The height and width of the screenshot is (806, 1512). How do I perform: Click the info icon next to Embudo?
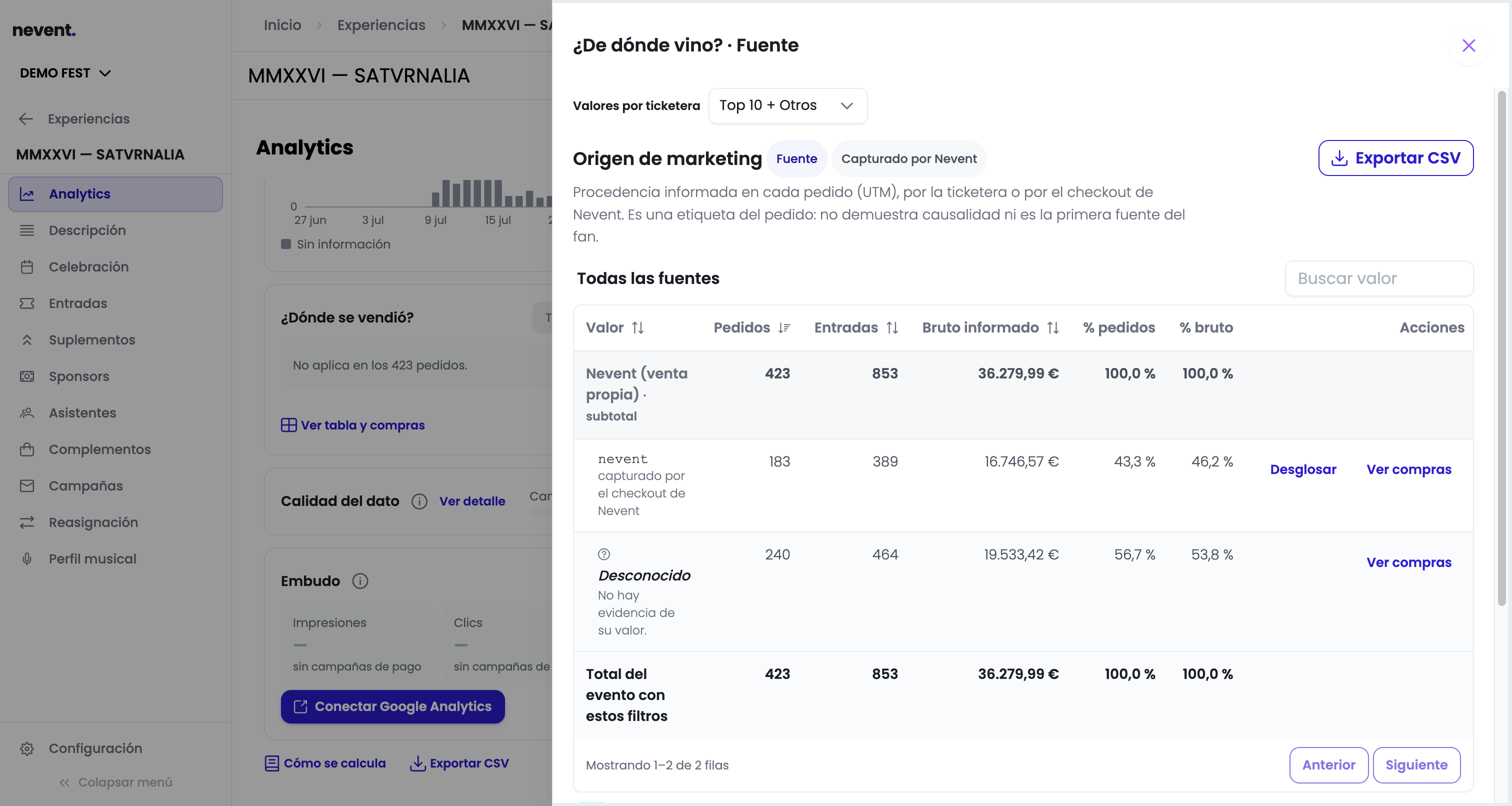(360, 581)
